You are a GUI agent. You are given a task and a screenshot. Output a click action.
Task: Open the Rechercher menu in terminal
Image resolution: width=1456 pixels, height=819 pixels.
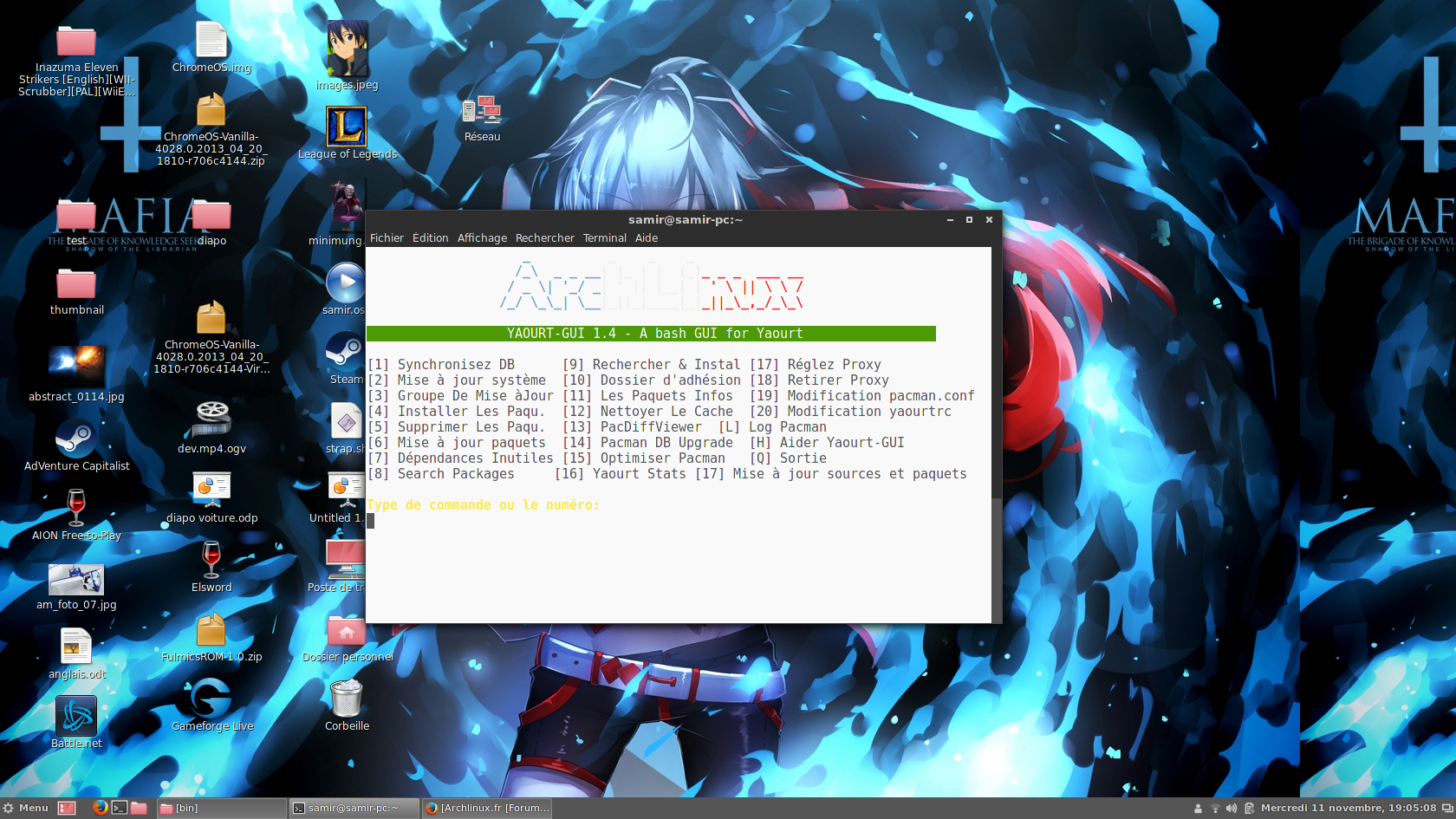click(545, 238)
